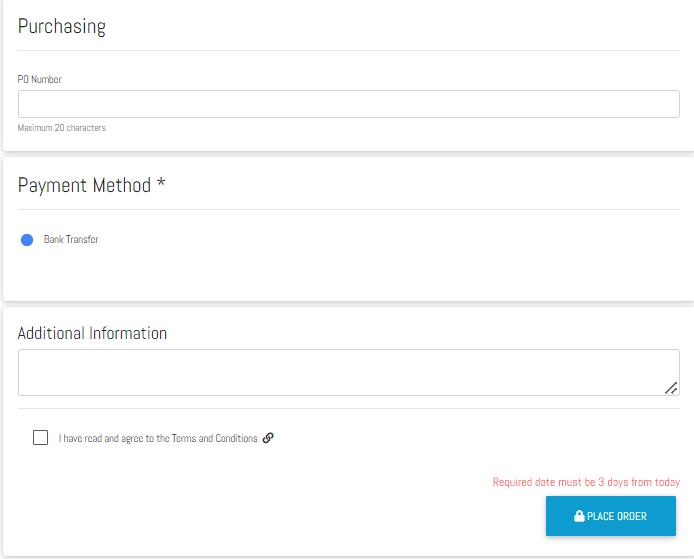Focus the PO Number text field
The image size is (694, 559).
[x=348, y=104]
